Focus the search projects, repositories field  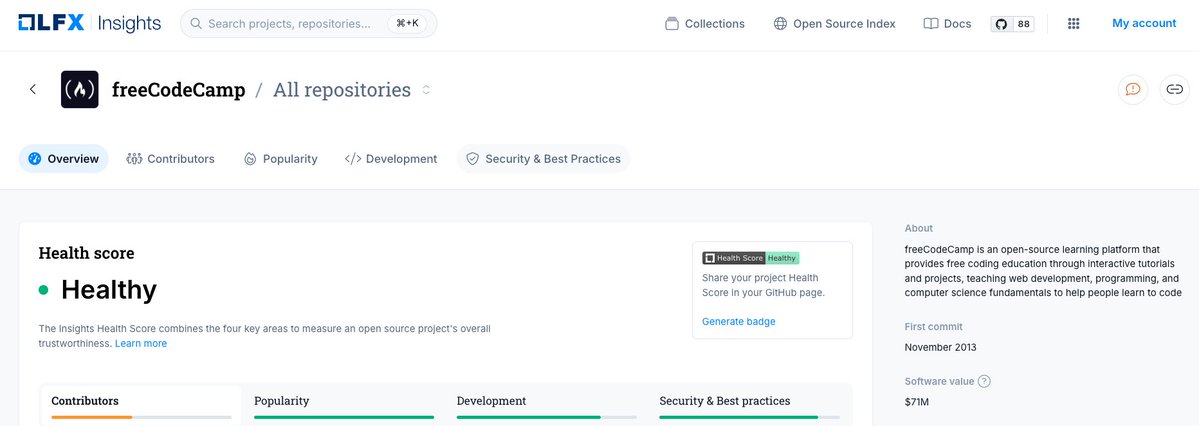click(x=308, y=24)
